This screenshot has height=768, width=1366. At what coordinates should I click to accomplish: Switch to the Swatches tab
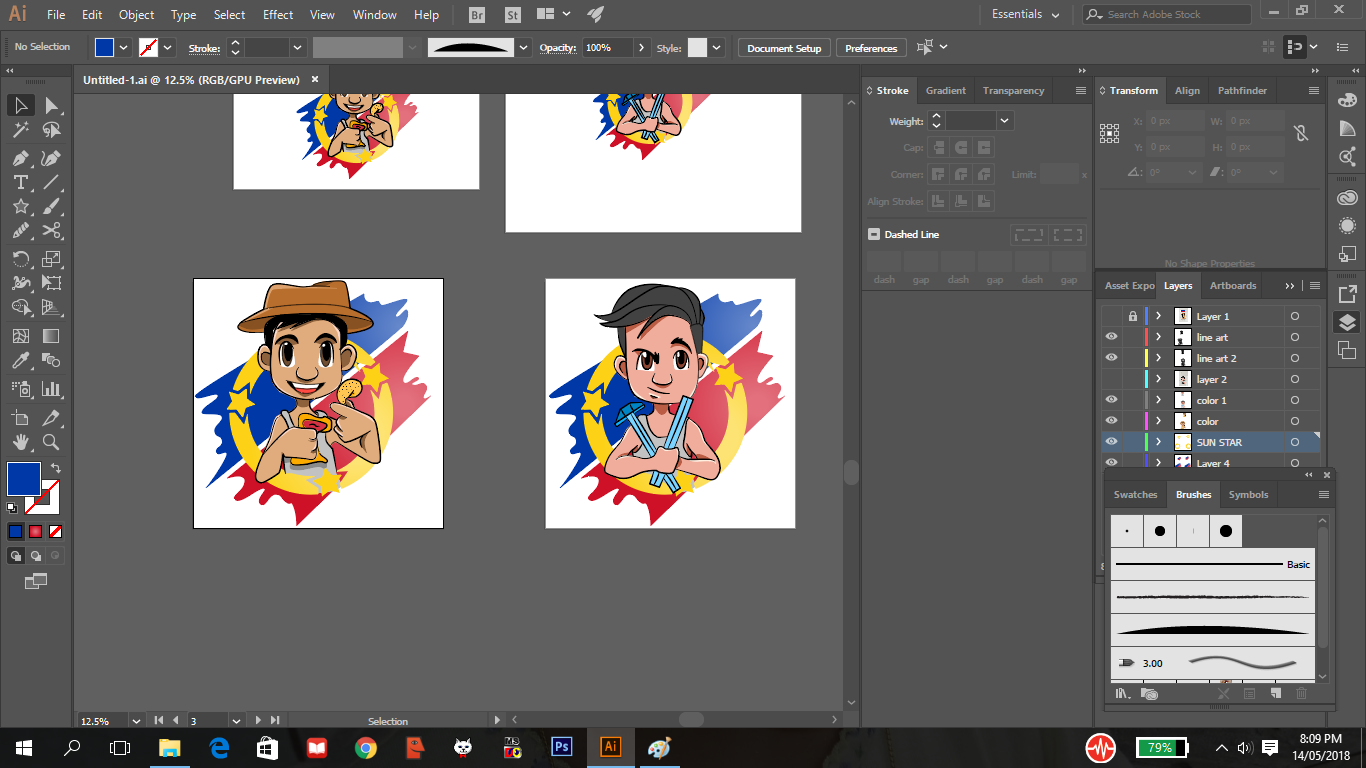(1135, 494)
